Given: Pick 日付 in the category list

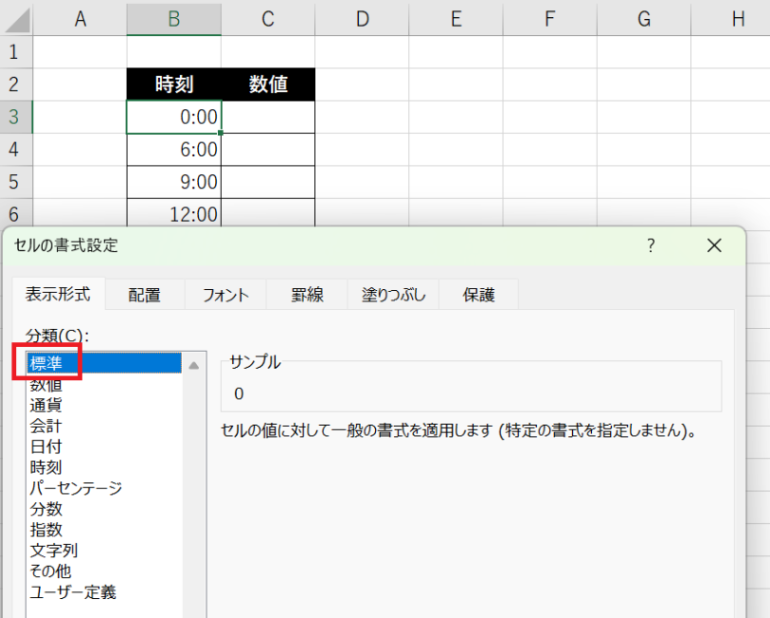Looking at the screenshot, I should (104, 446).
